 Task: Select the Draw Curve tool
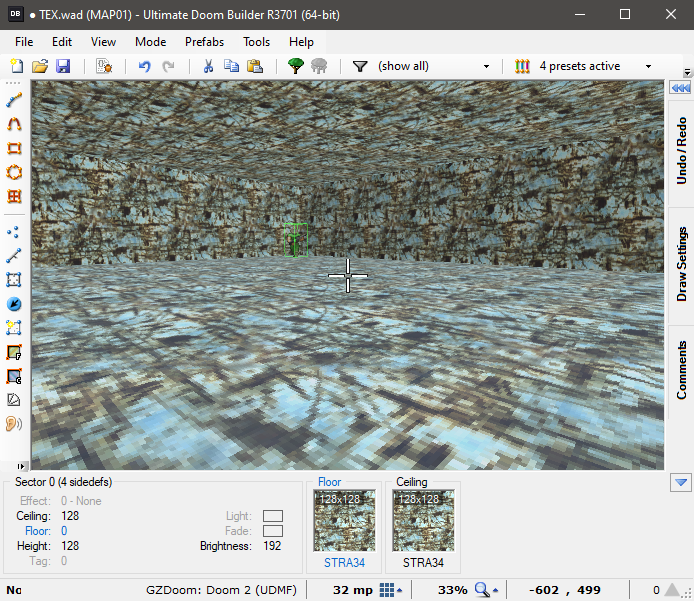coord(14,124)
